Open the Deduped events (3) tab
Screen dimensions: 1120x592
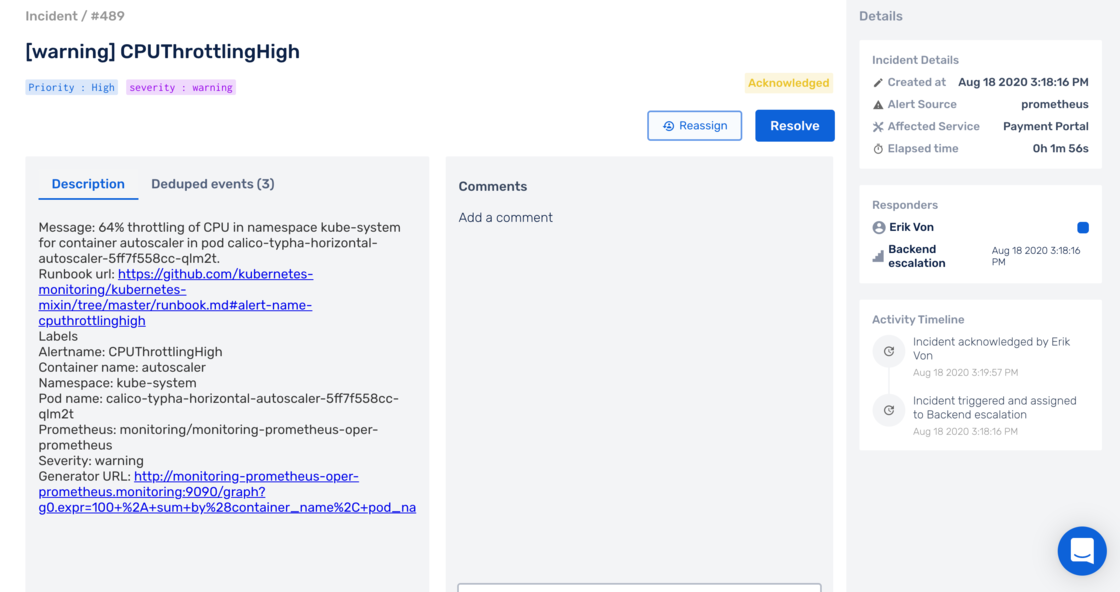[x=213, y=184]
